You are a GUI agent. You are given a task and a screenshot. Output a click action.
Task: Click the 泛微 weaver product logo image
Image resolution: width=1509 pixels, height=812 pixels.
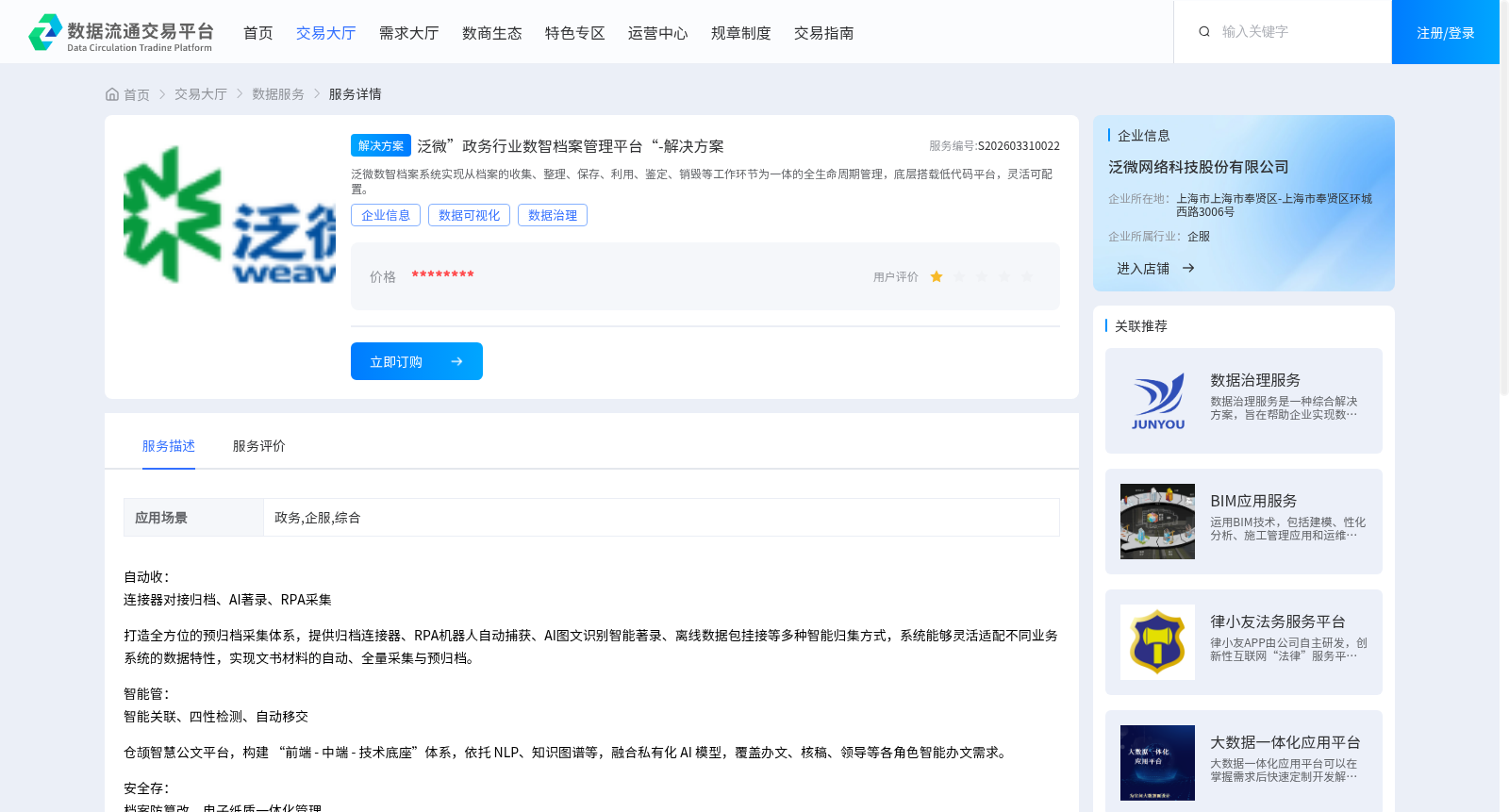point(229,214)
